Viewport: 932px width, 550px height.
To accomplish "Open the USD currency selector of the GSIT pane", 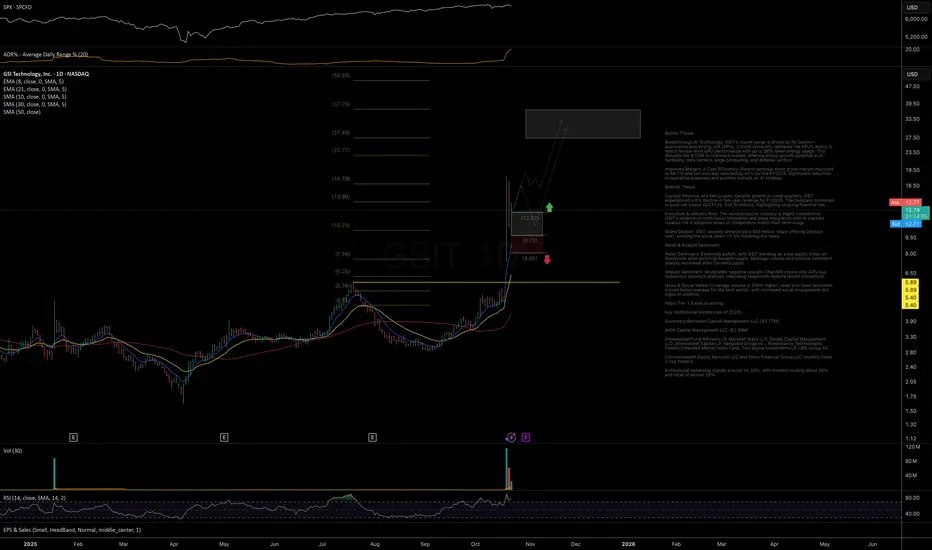I will pos(912,74).
